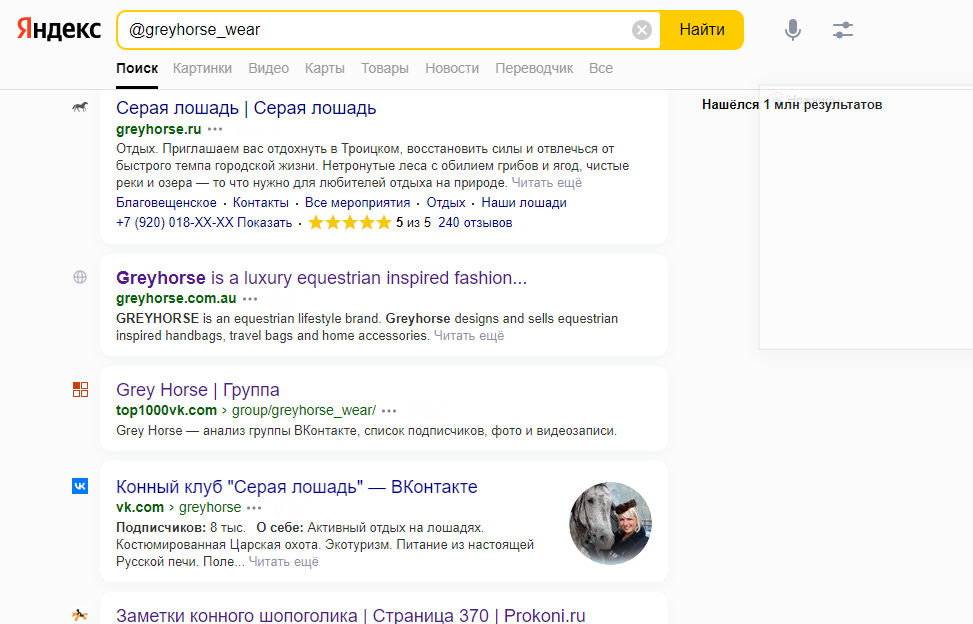This screenshot has width=973, height=624.
Task: Expand the Все services menu
Action: 601,68
